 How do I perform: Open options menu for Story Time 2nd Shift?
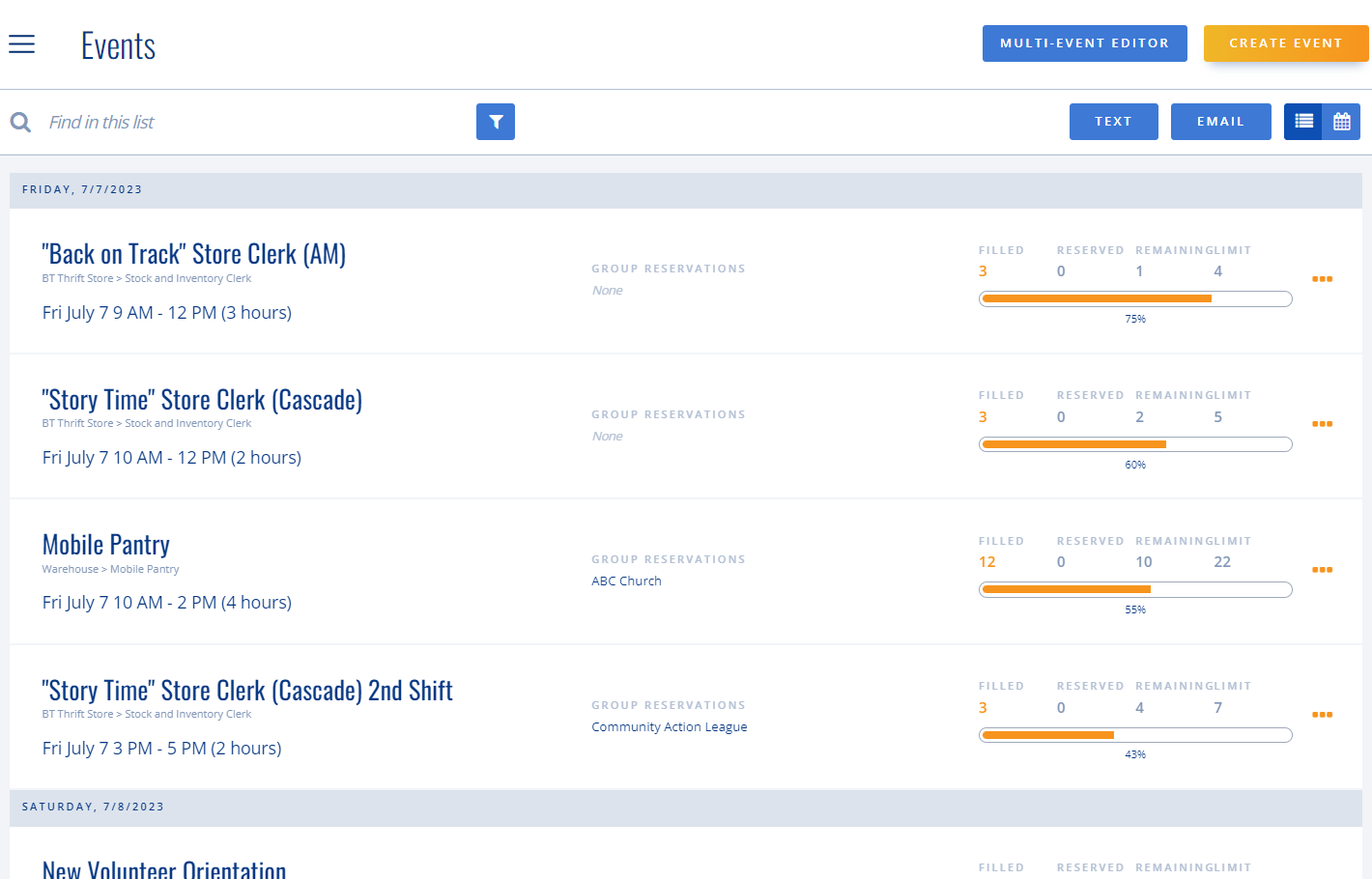(1322, 715)
